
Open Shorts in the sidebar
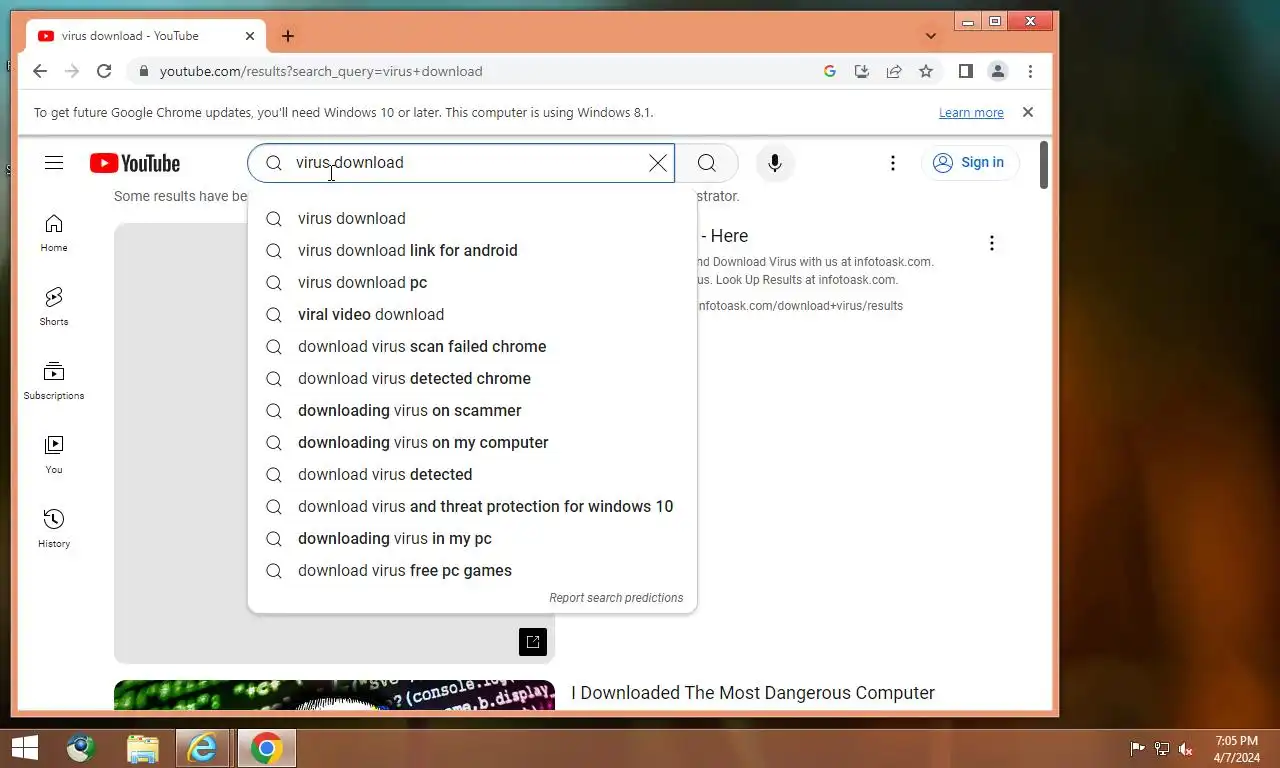pyautogui.click(x=54, y=307)
